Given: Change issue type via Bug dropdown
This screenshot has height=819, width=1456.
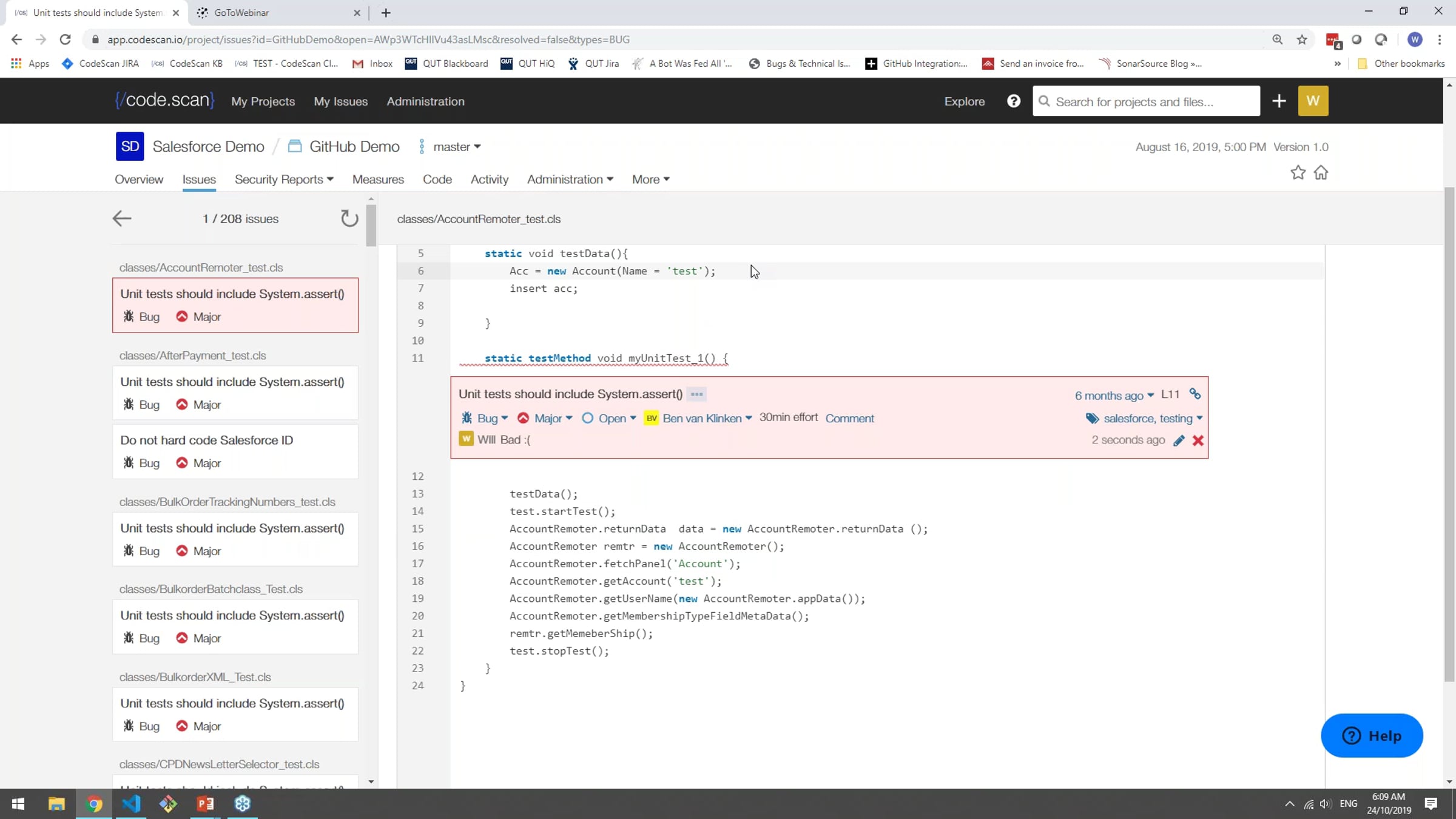Looking at the screenshot, I should [485, 418].
